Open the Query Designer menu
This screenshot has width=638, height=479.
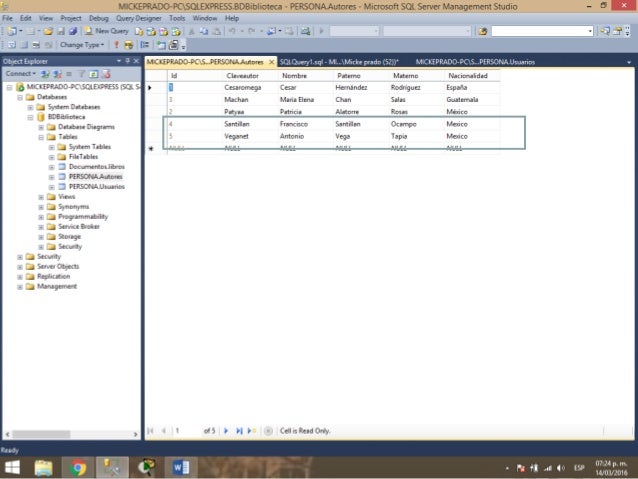pyautogui.click(x=139, y=18)
